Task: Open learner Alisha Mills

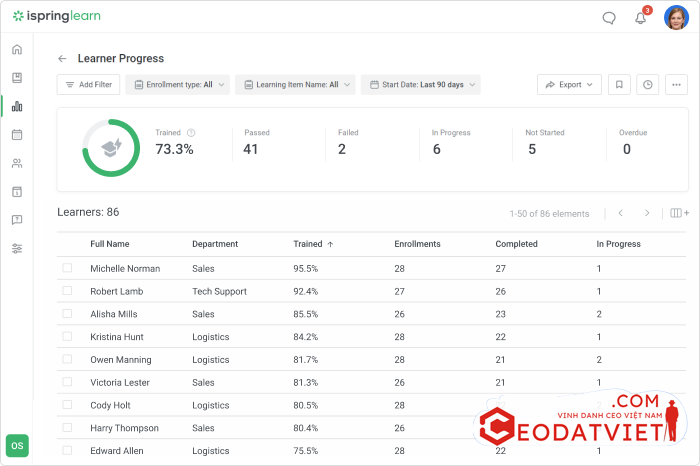Action: (114, 314)
